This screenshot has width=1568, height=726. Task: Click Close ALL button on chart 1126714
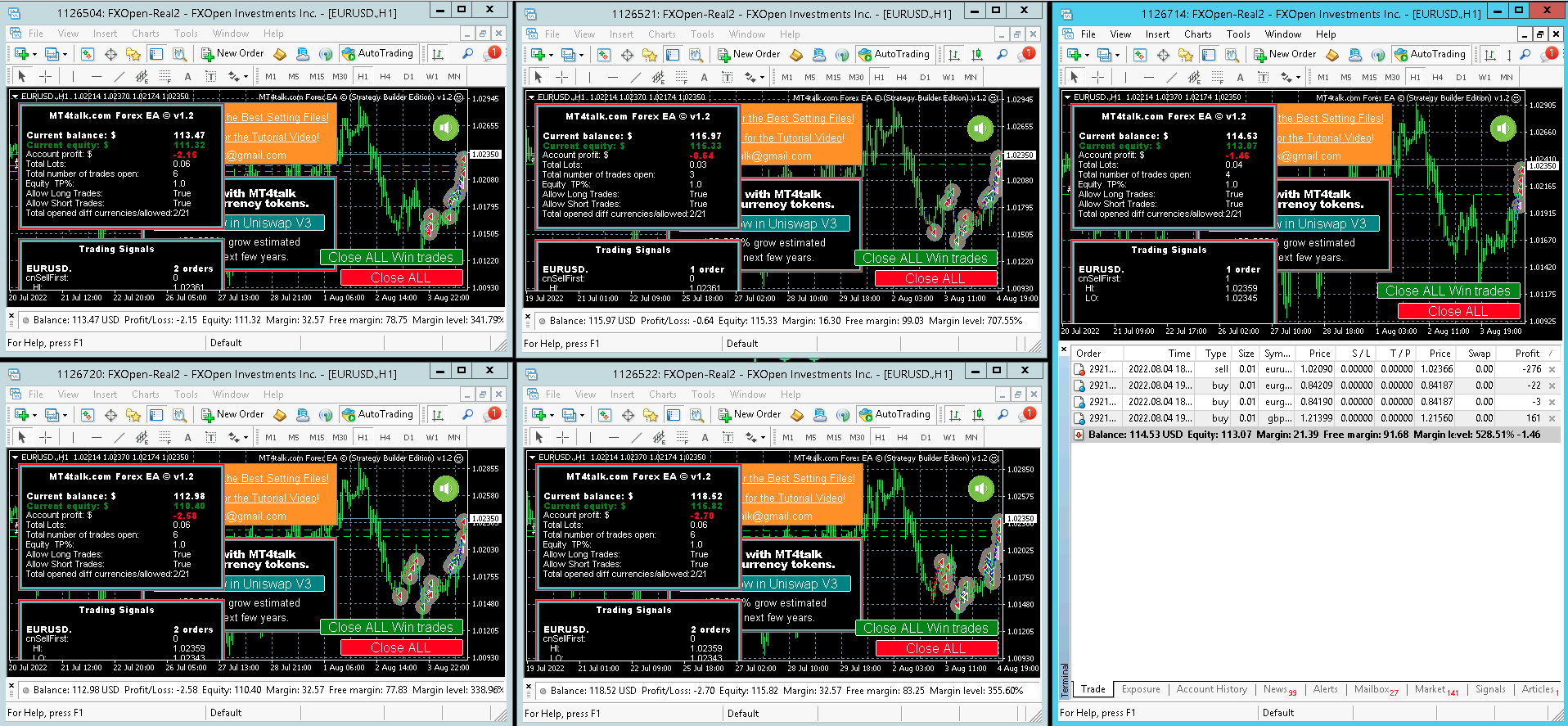[1458, 311]
